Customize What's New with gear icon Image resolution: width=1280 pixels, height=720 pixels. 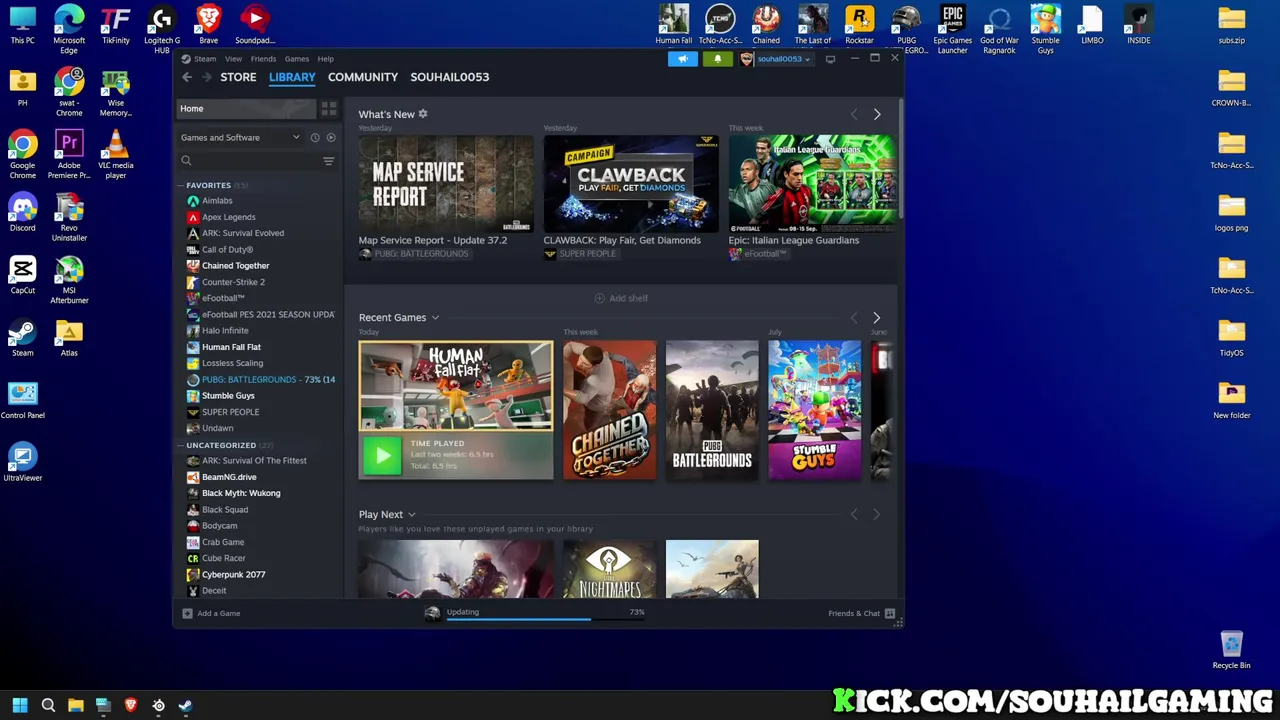pos(423,114)
